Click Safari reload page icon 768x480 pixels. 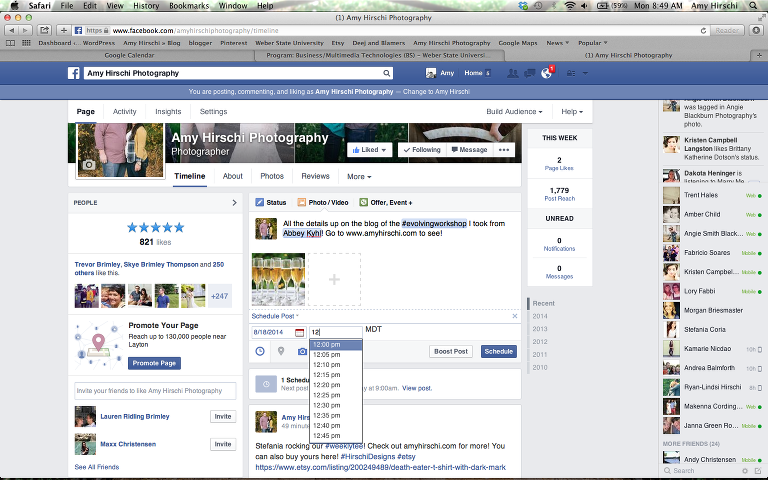[x=703, y=30]
